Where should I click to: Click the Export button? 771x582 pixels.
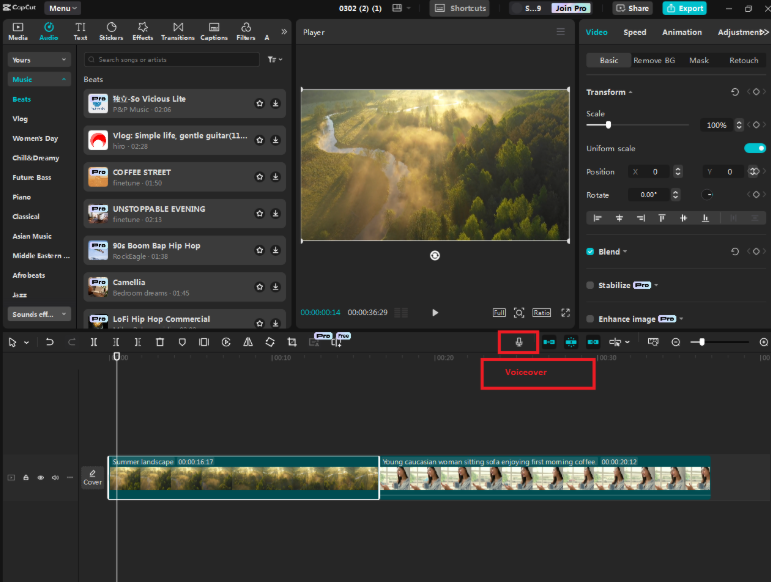[684, 8]
